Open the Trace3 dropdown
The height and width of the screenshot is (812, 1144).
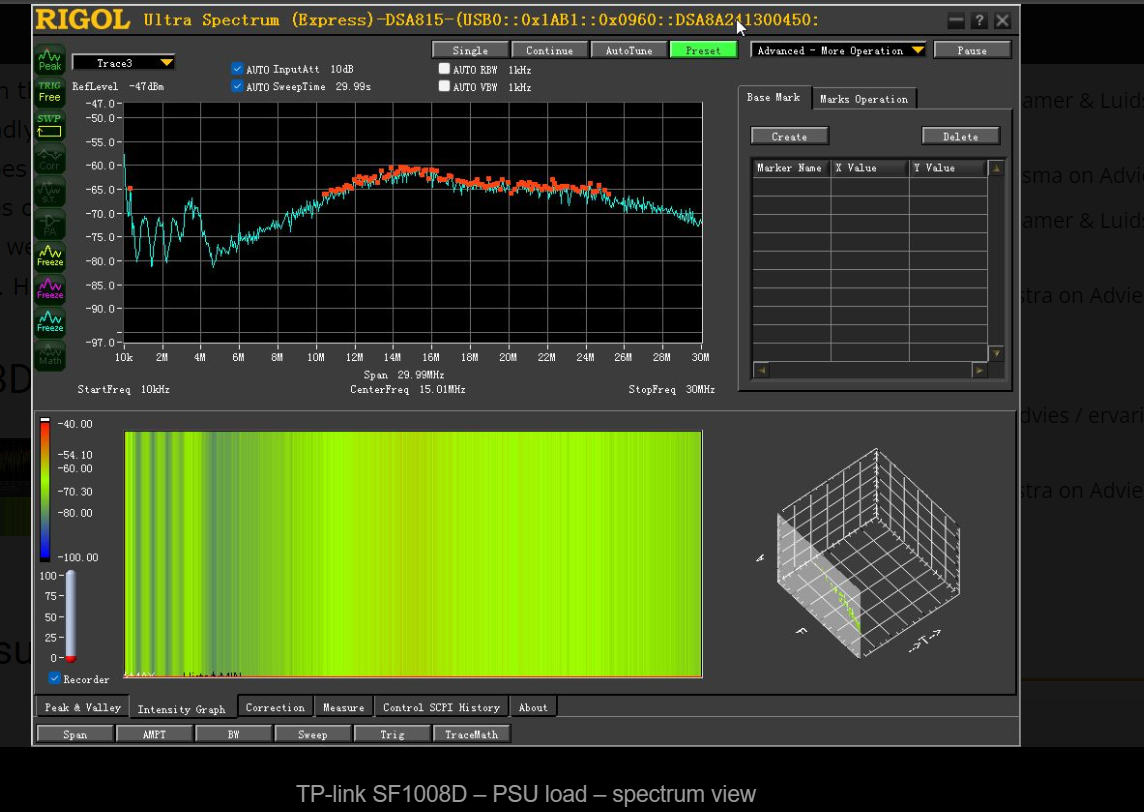(x=123, y=63)
